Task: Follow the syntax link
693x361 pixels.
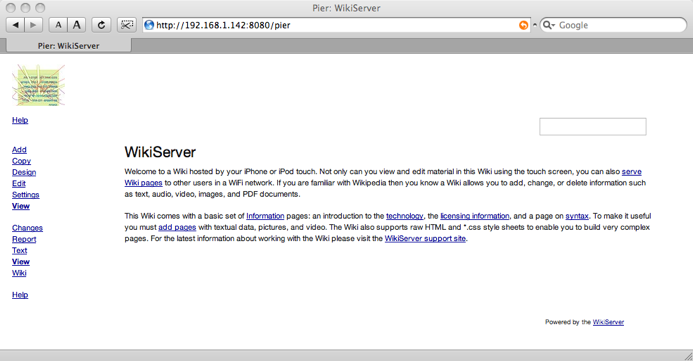Action: [577, 216]
